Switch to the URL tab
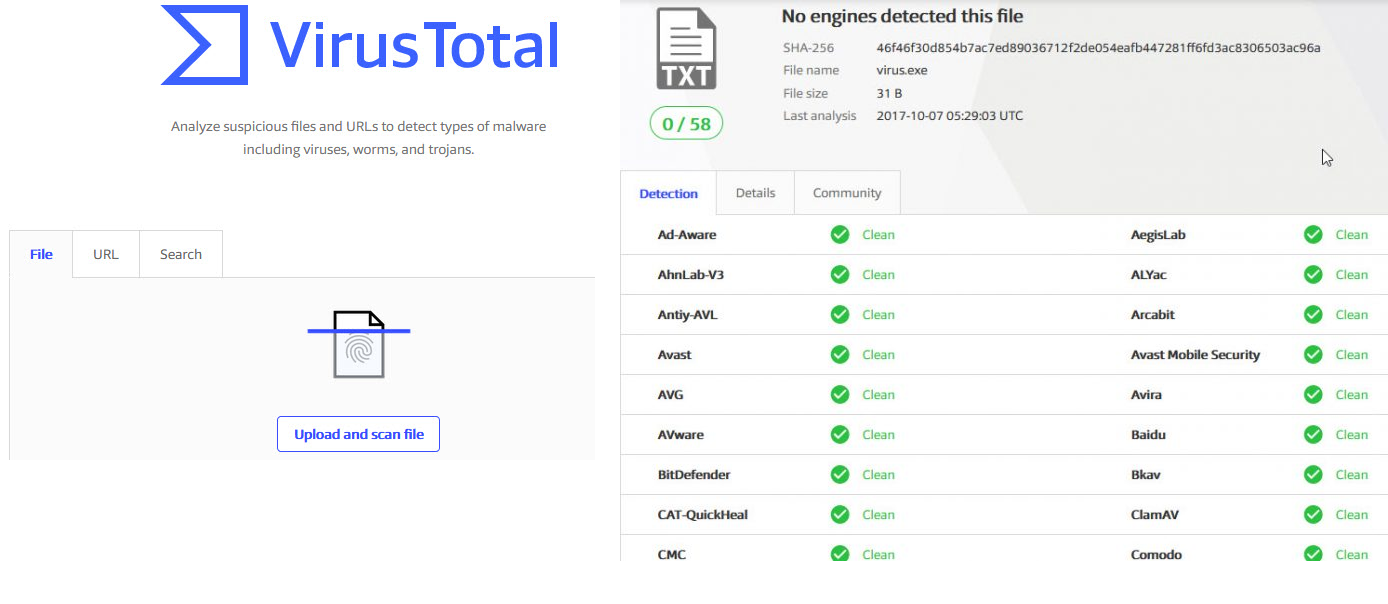Viewport: 1388px width, 604px height. [106, 254]
